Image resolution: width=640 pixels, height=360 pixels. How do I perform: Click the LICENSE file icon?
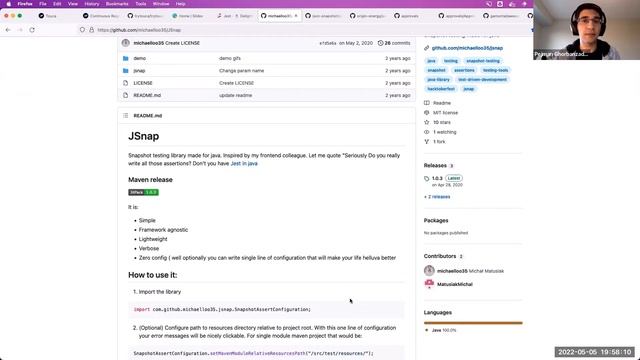pyautogui.click(x=126, y=83)
